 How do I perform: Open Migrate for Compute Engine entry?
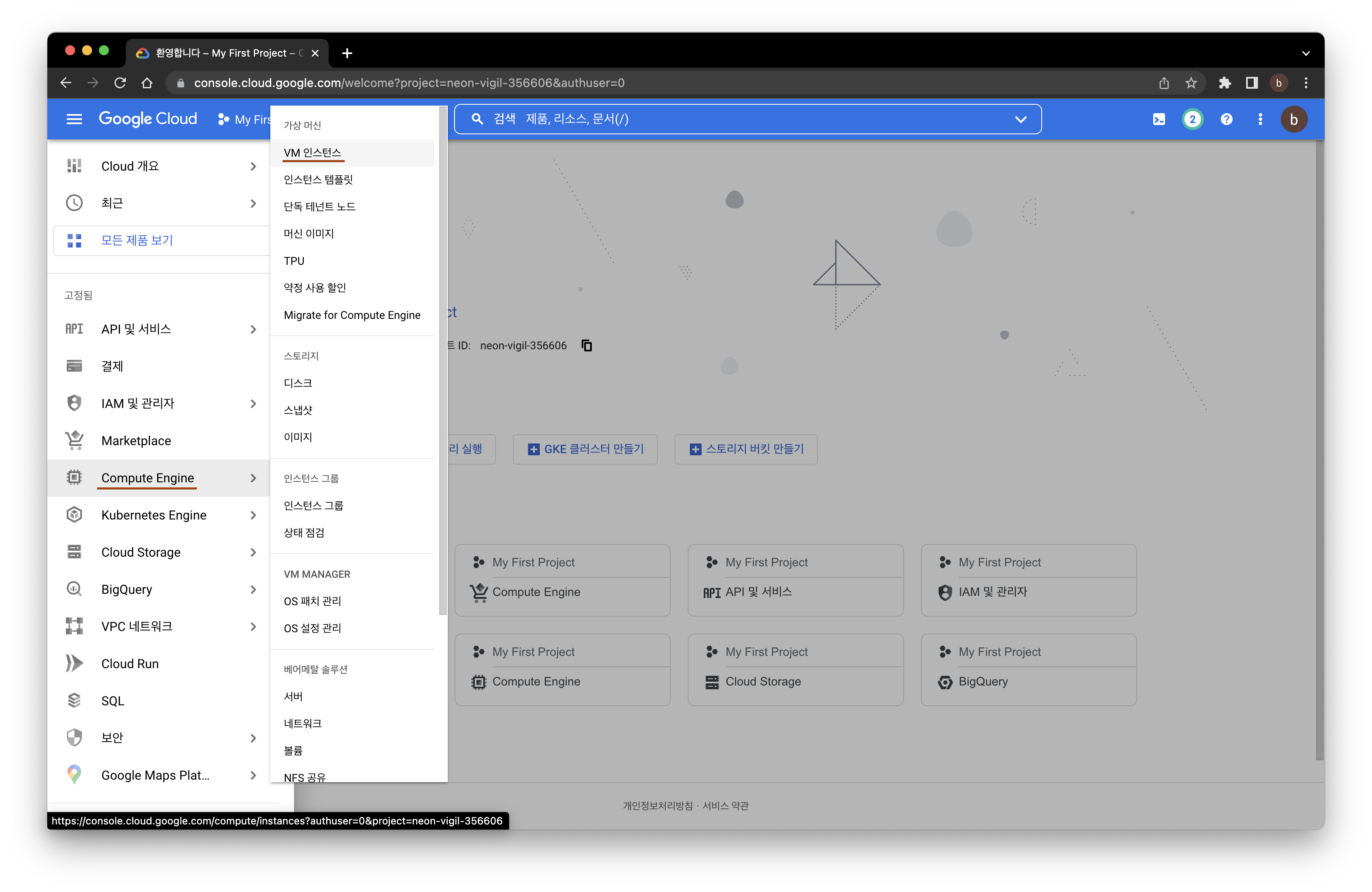[352, 315]
